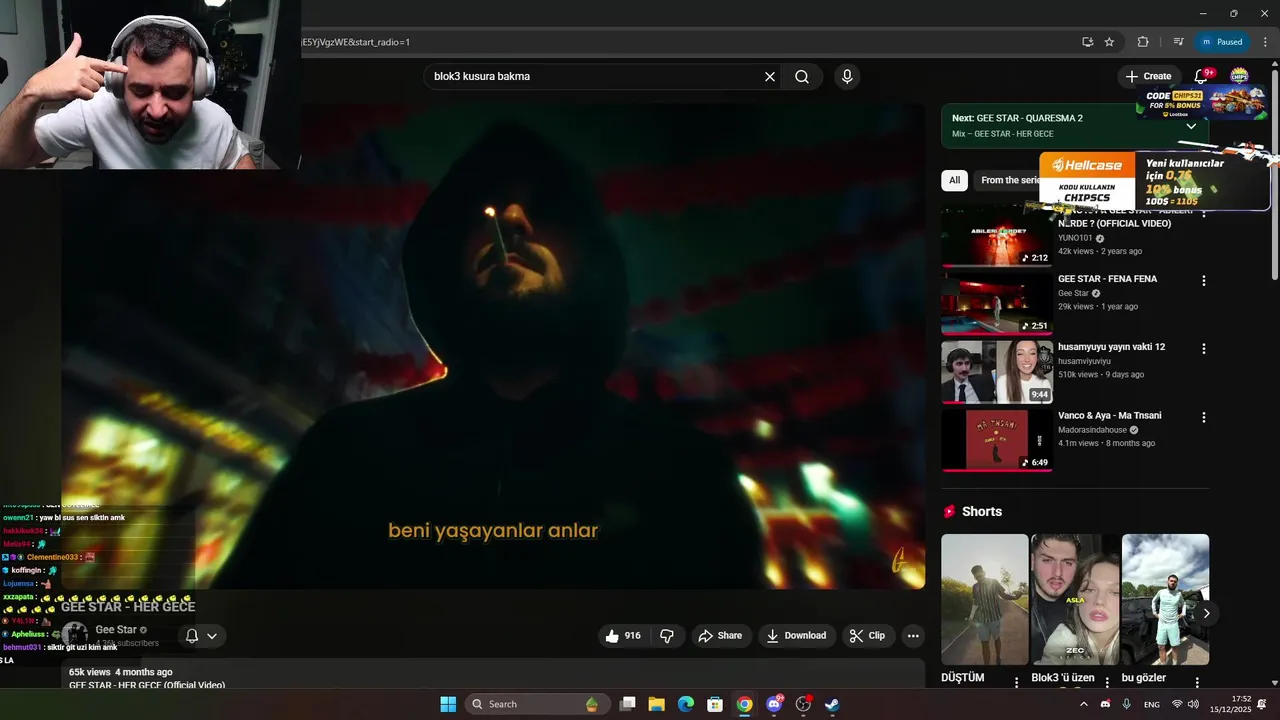The width and height of the screenshot is (1280, 720).
Task: Create a Clip of the video
Action: pos(867,636)
